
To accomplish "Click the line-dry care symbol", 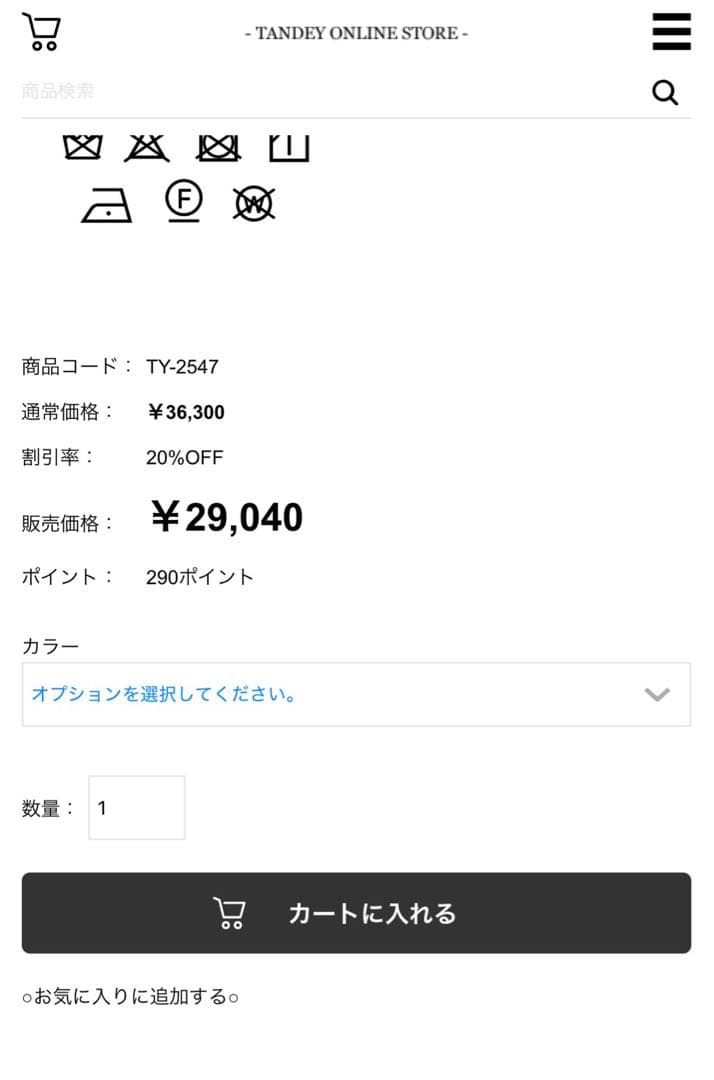I will tap(288, 147).
